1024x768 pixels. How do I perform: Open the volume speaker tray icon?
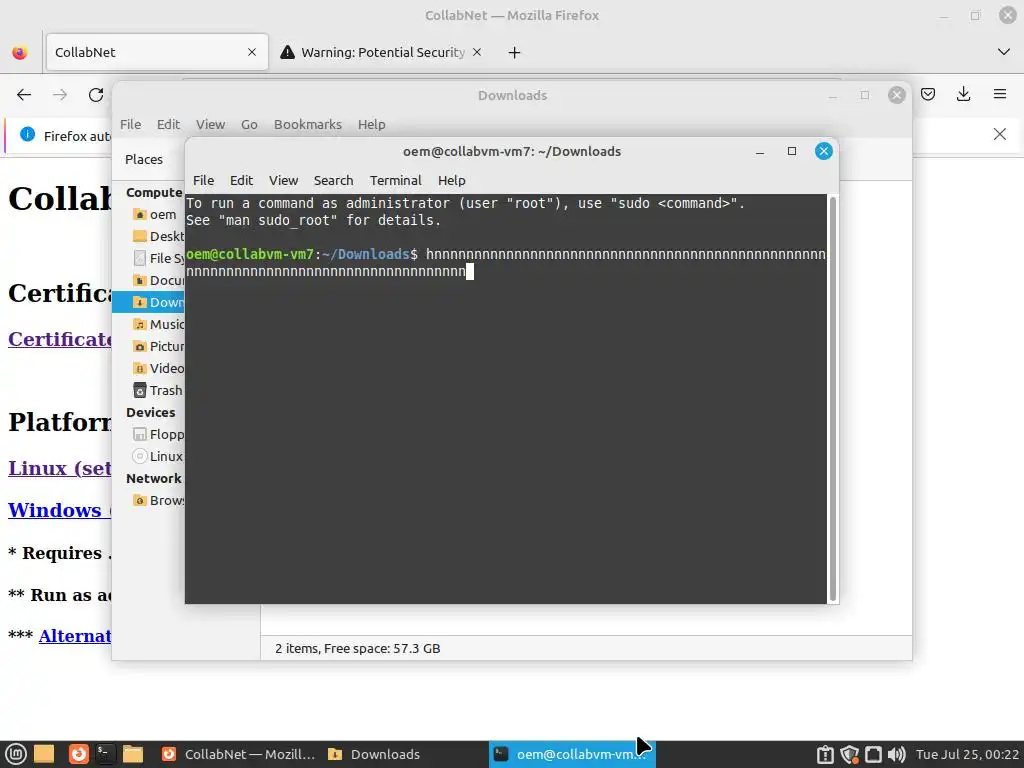[896, 754]
